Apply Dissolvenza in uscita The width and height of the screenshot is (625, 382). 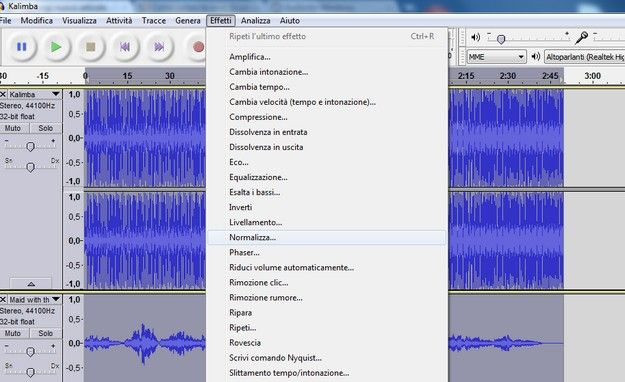(327, 147)
